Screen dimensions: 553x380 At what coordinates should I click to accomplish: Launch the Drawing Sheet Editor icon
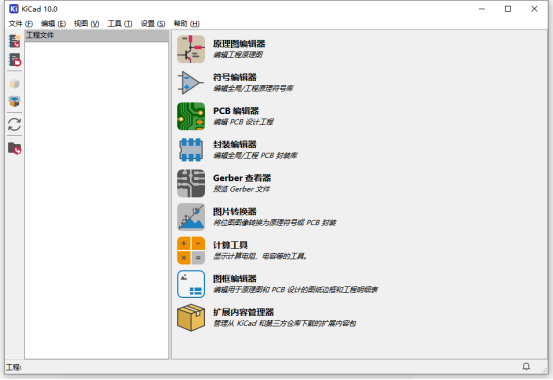tap(191, 284)
